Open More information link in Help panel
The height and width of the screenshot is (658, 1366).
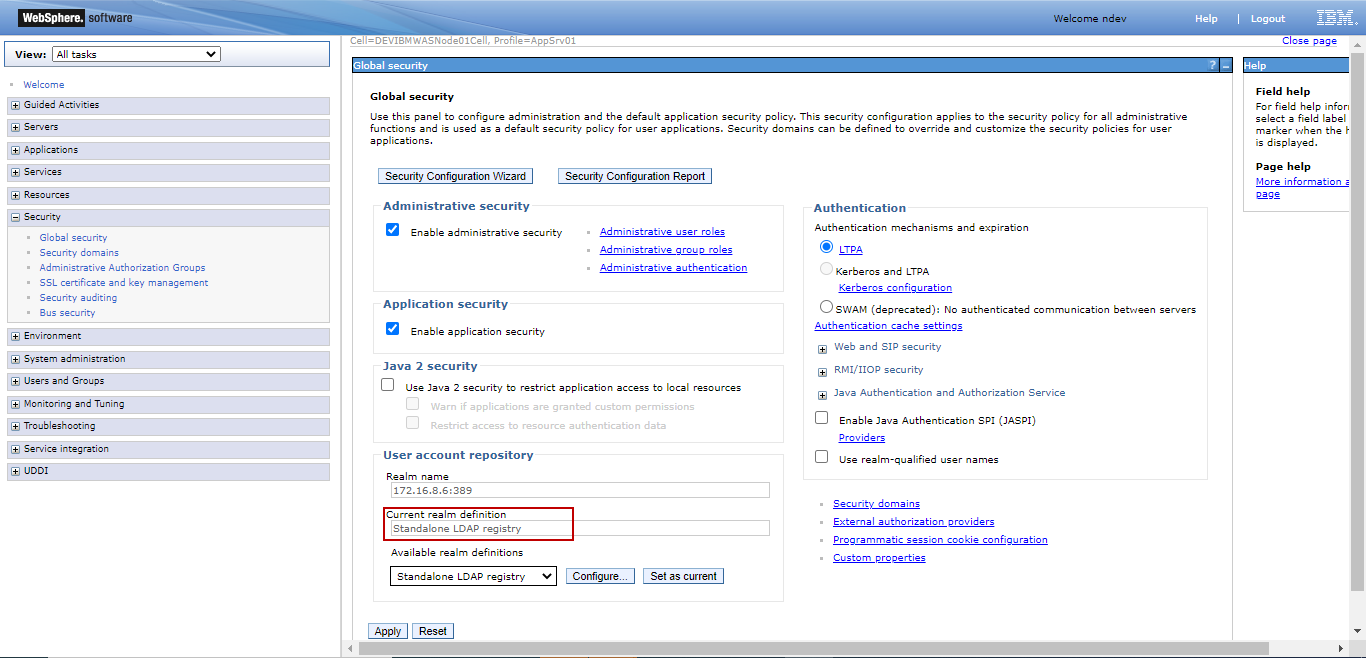click(1302, 188)
